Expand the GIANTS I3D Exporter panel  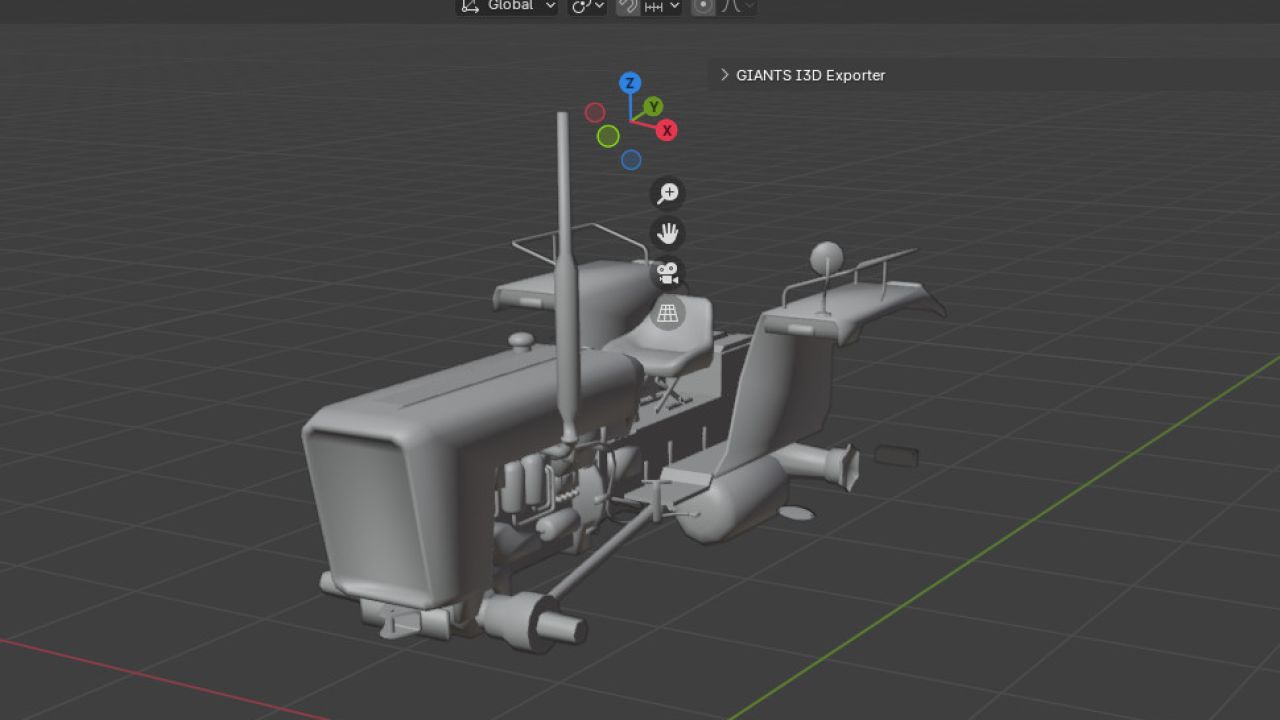point(803,75)
